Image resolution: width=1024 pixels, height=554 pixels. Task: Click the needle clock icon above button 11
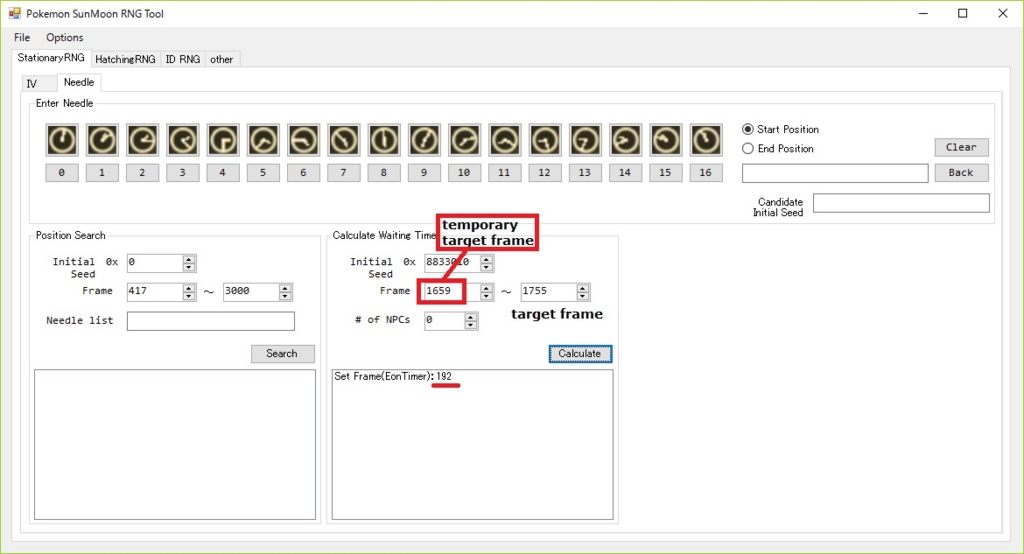coord(505,140)
